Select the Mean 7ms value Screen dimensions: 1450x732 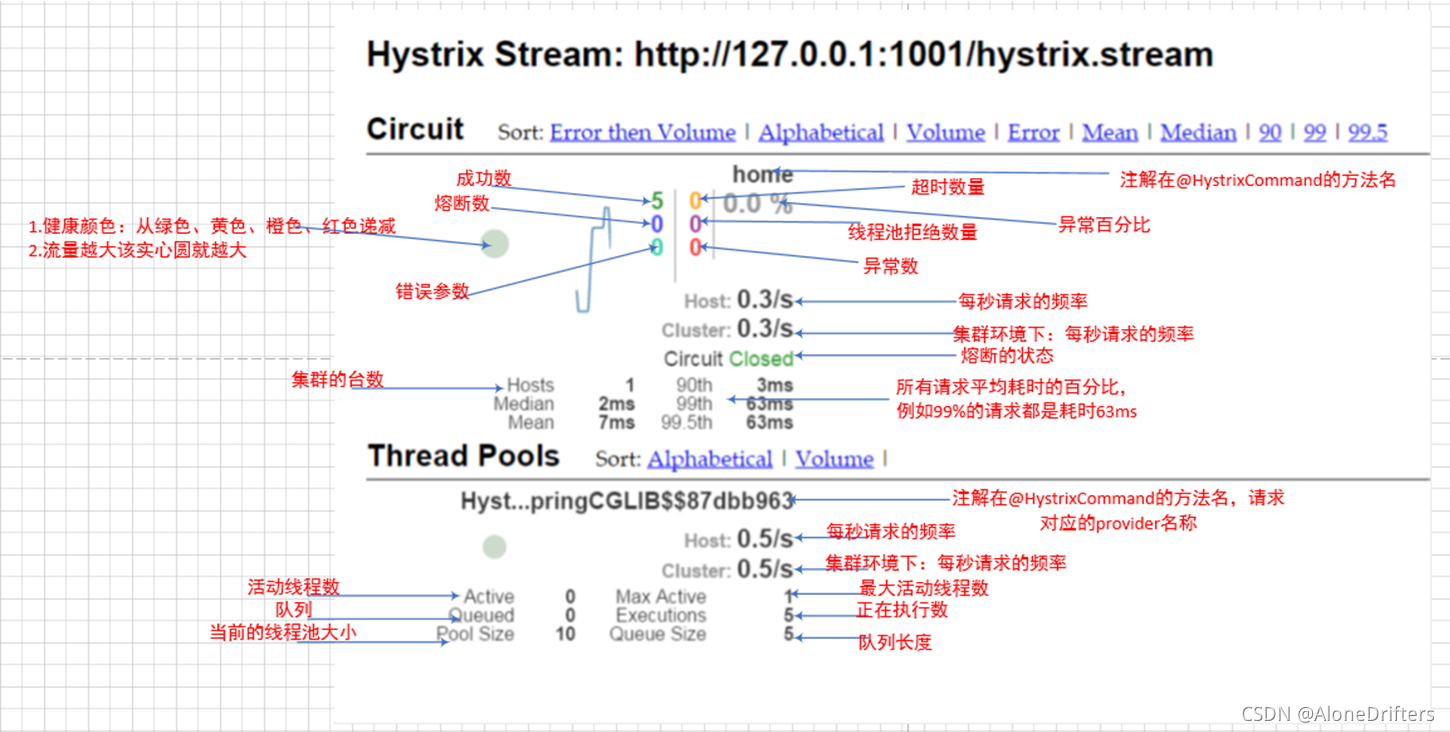click(x=617, y=422)
